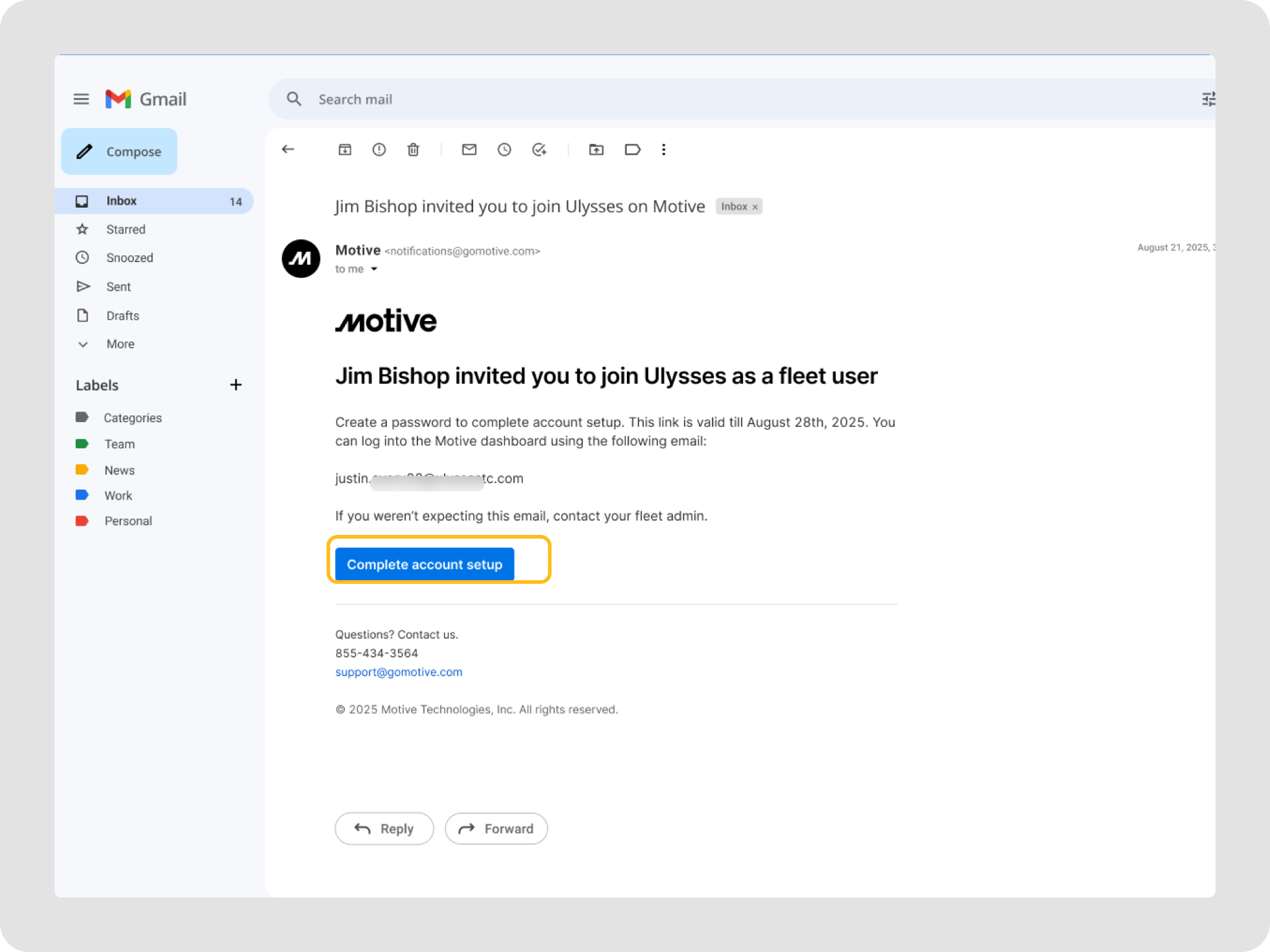Delete this email with trash icon
Screen dimensions: 1270x952
tap(413, 149)
